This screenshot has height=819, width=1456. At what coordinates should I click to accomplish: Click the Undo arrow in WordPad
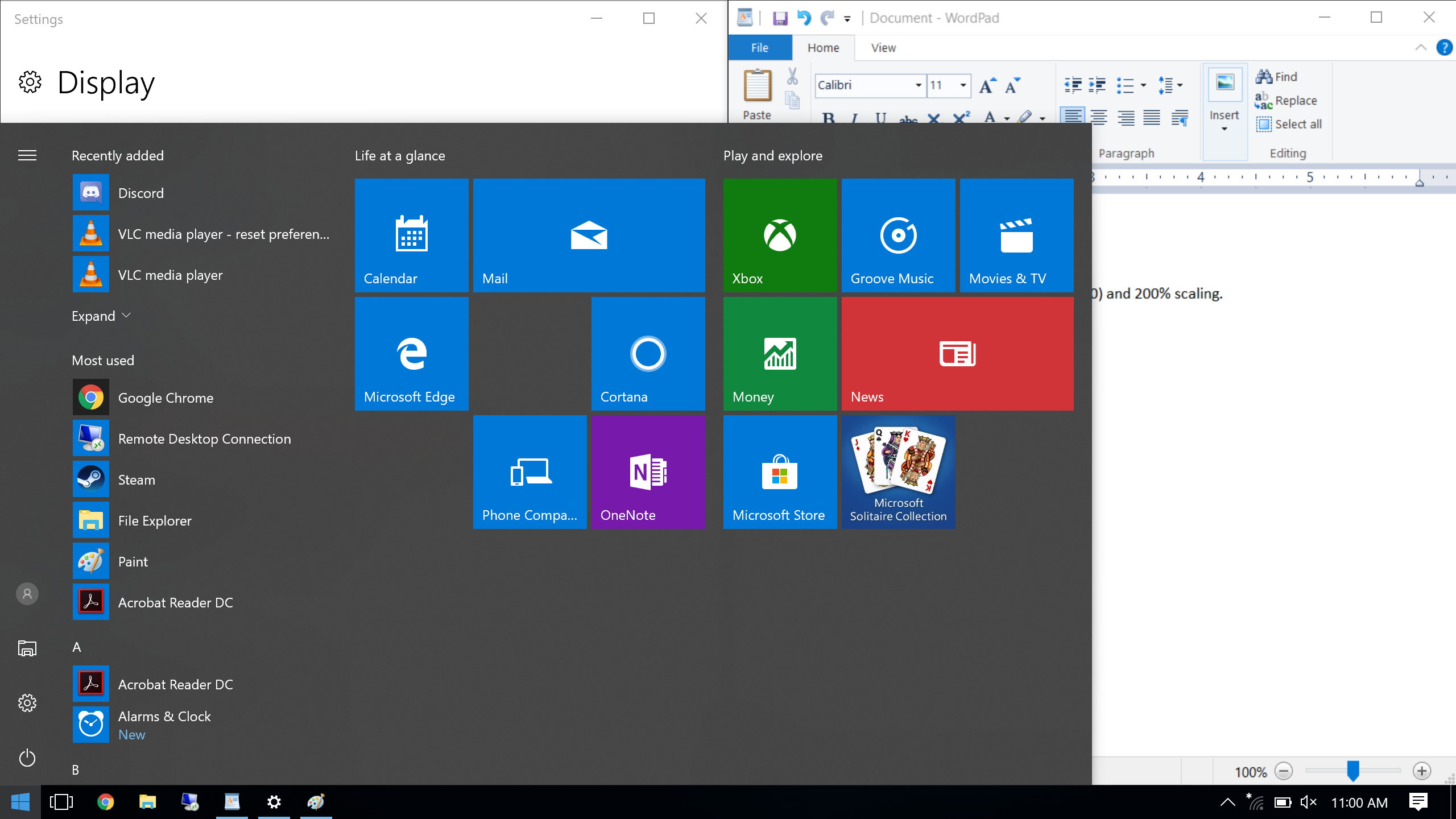(x=803, y=18)
